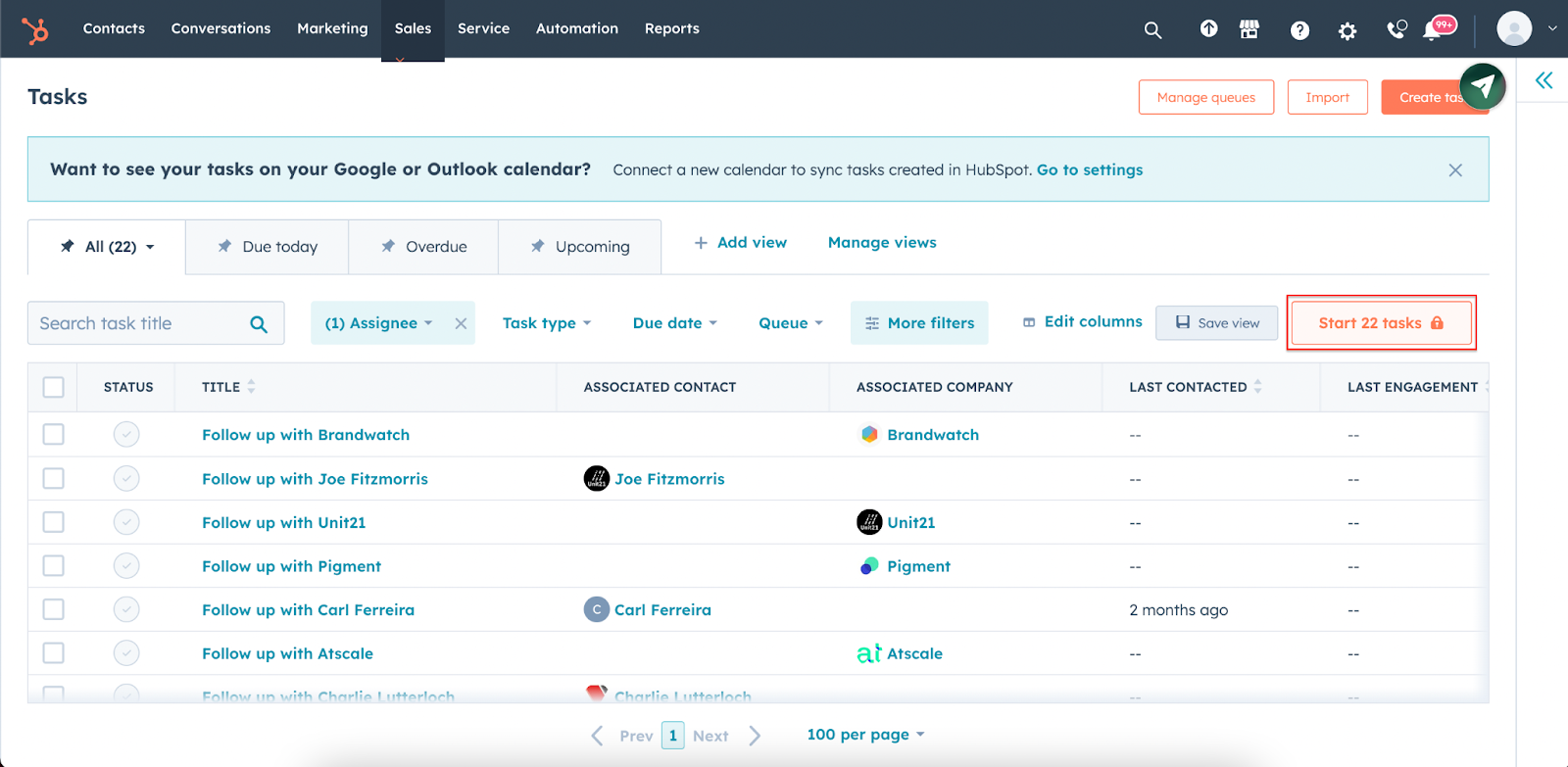Image resolution: width=1568 pixels, height=767 pixels.
Task: Change the 100 per page dropdown
Action: [x=865, y=735]
